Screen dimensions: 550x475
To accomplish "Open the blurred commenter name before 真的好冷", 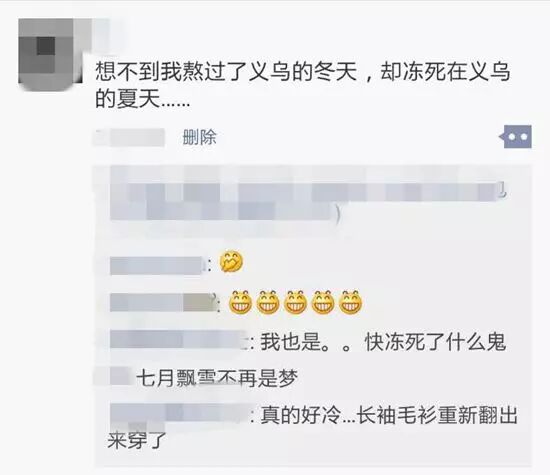I will click(180, 413).
